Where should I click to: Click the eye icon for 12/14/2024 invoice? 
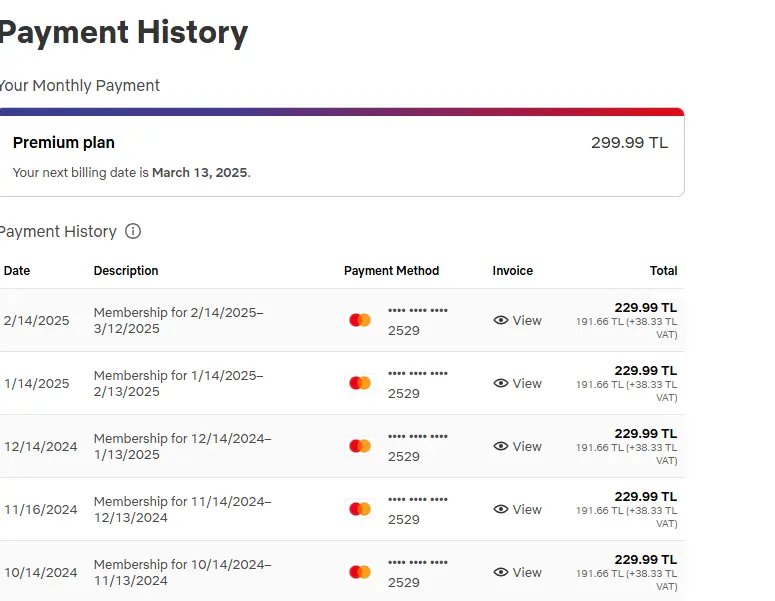tap(501, 446)
